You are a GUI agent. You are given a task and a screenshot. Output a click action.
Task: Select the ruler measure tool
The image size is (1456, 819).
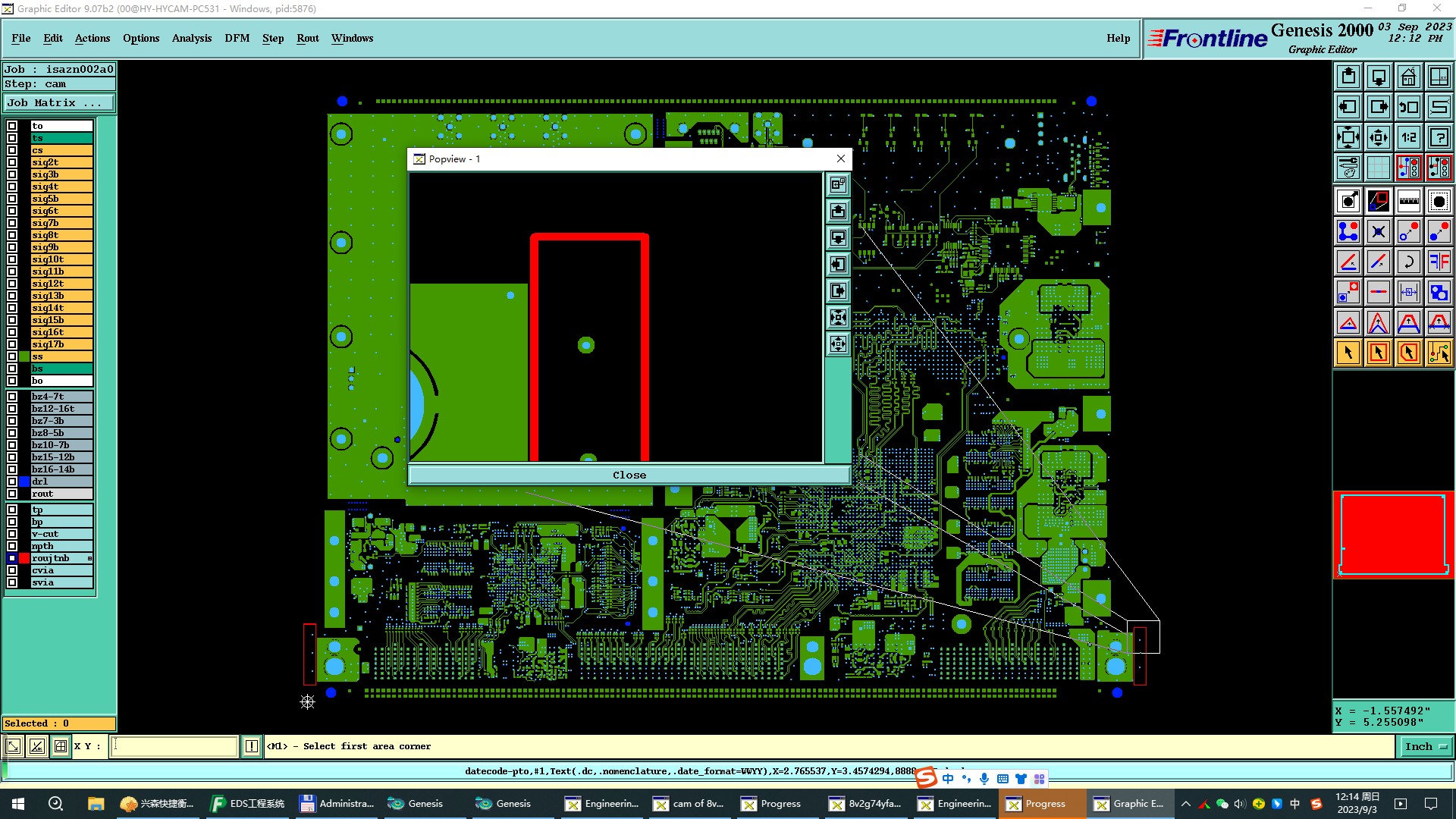(1408, 201)
